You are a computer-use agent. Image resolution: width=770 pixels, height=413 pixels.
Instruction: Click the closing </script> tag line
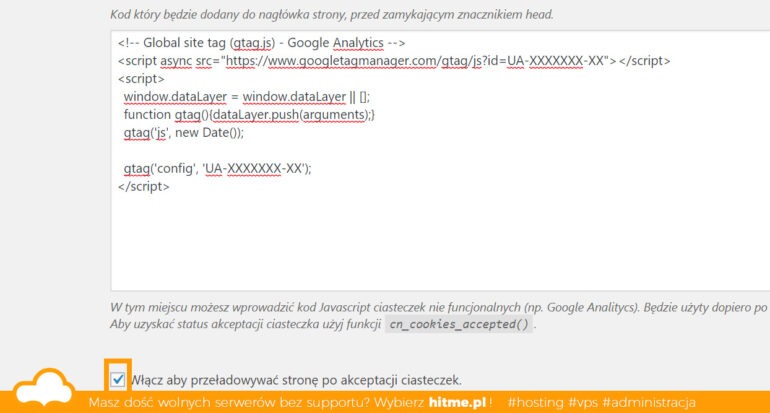(144, 187)
